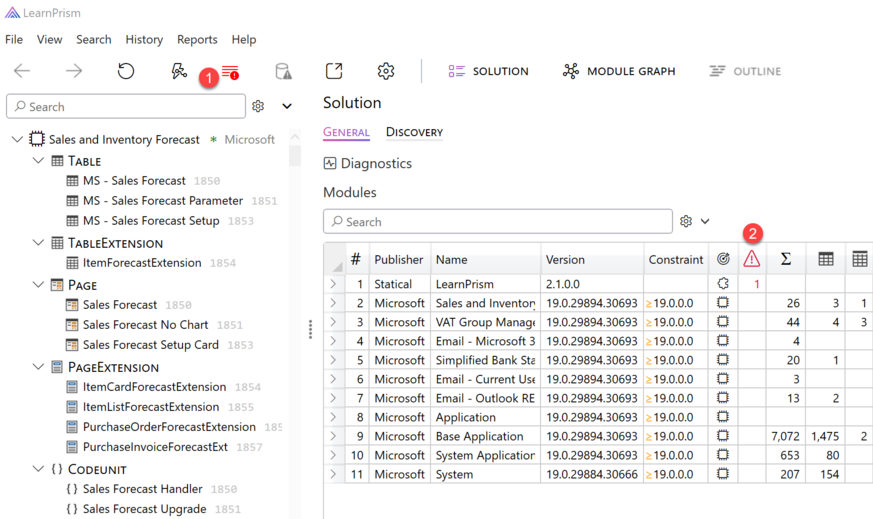Open the tools wrench icon in toolbar

[x=179, y=71]
